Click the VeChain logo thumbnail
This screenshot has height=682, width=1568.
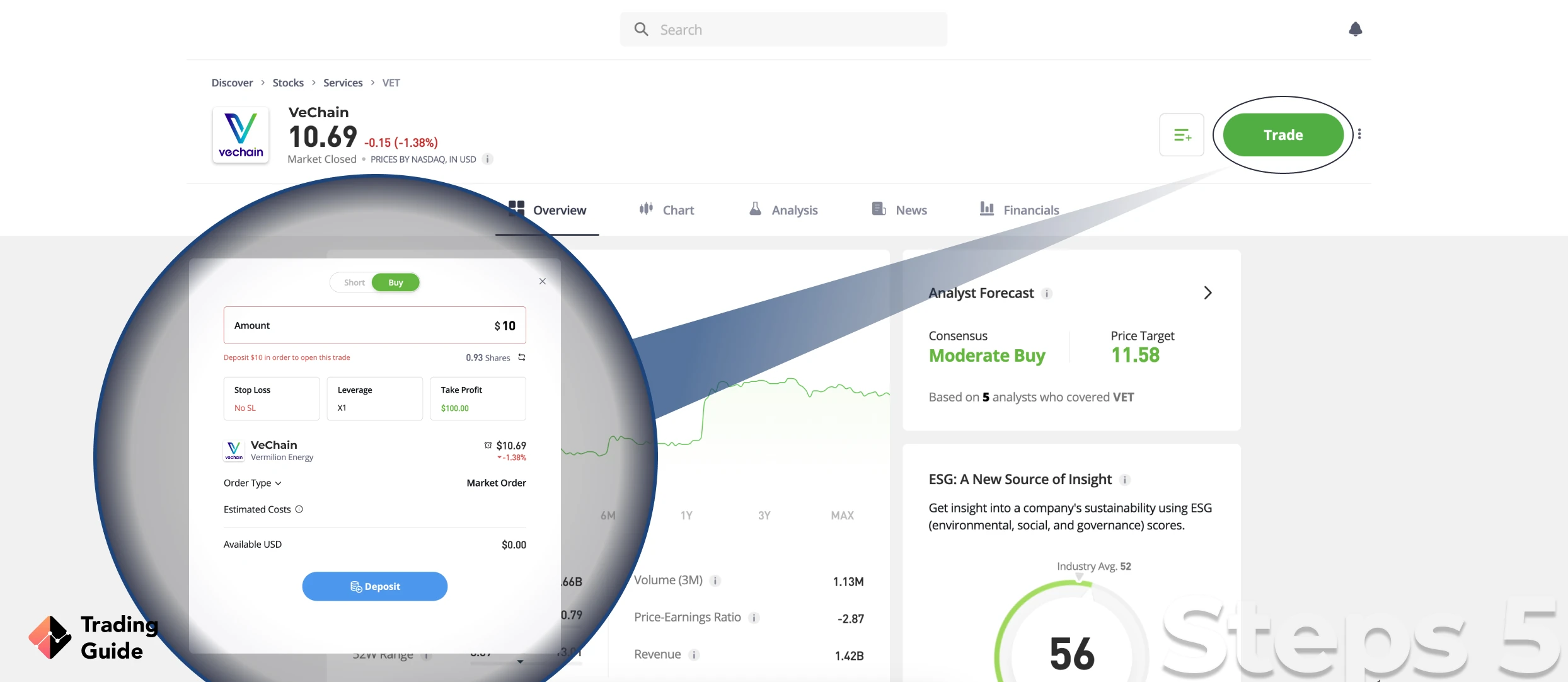(241, 135)
